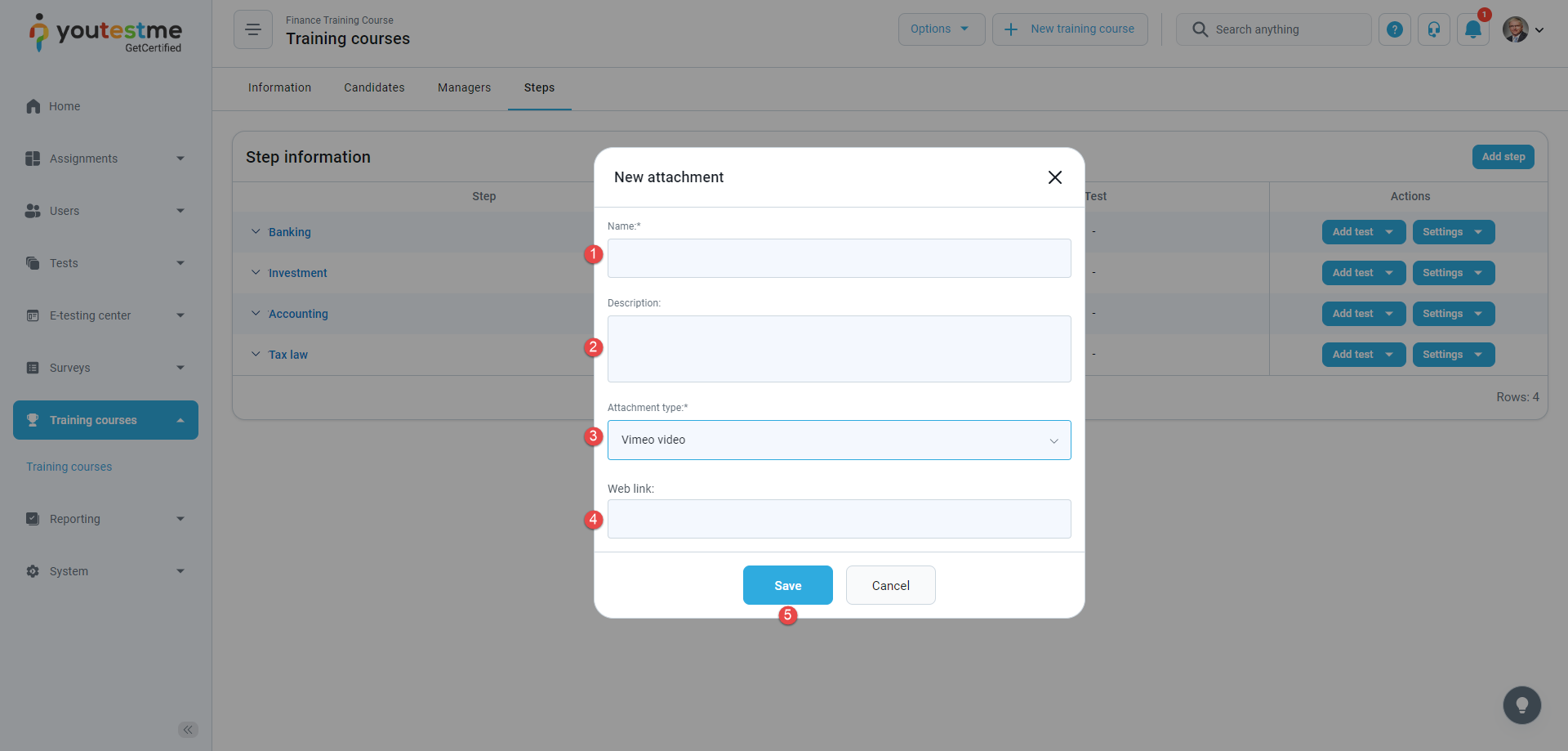
Task: Click the lightbulb hint icon
Action: (x=1521, y=704)
